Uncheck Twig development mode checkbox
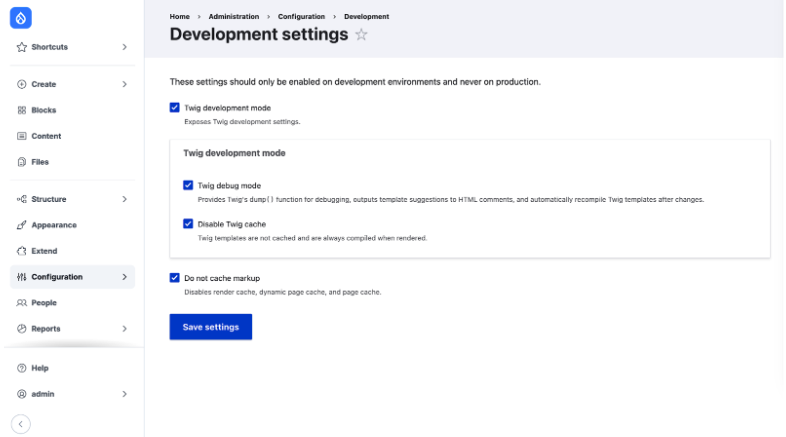 click(x=174, y=108)
